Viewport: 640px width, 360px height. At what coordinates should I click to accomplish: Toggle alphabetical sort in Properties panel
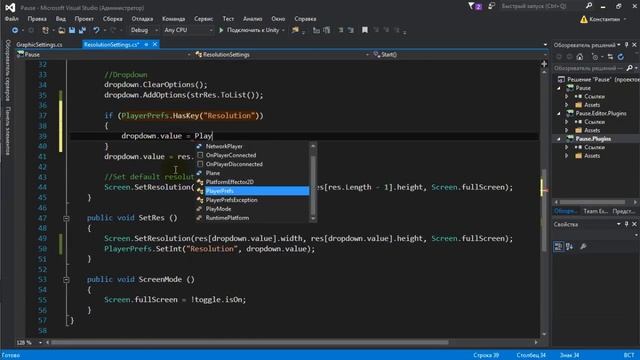point(569,247)
